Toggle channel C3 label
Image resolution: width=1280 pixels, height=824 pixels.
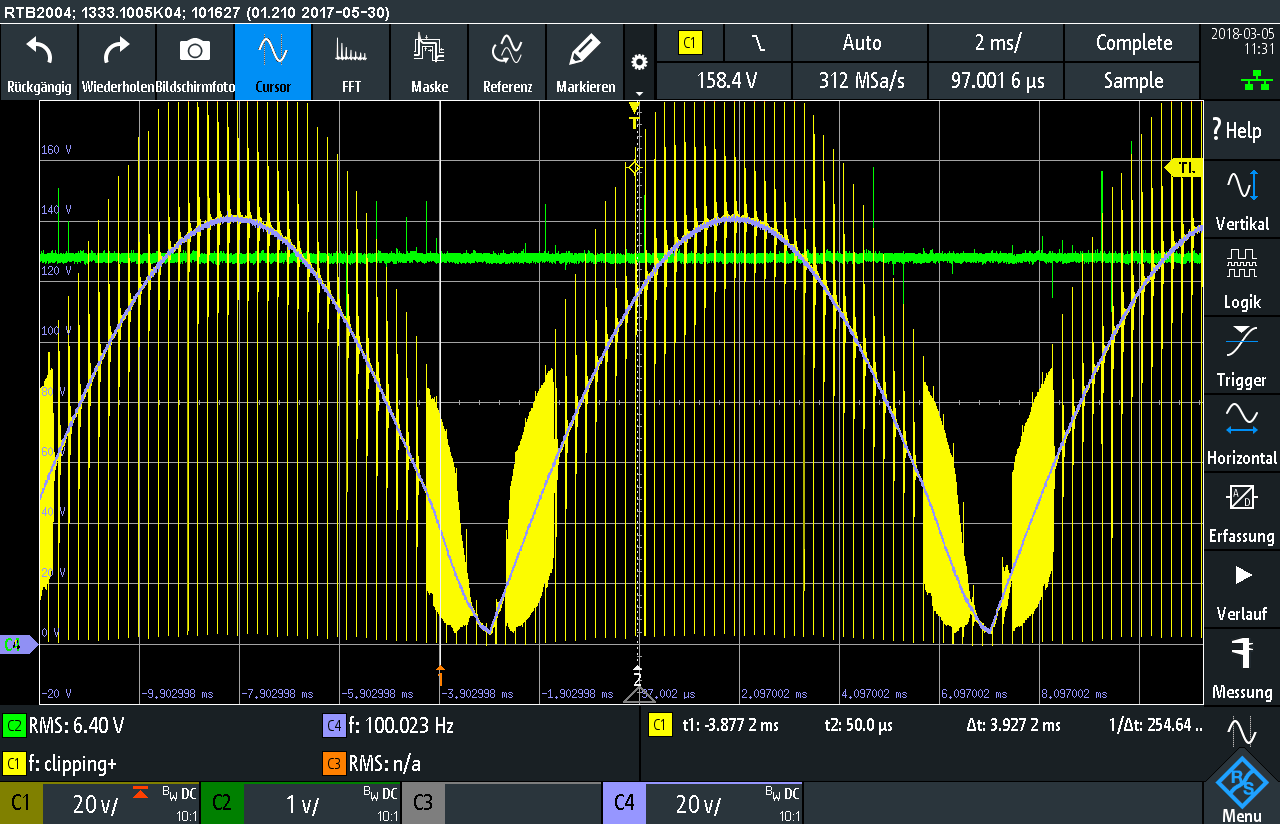pyautogui.click(x=422, y=802)
